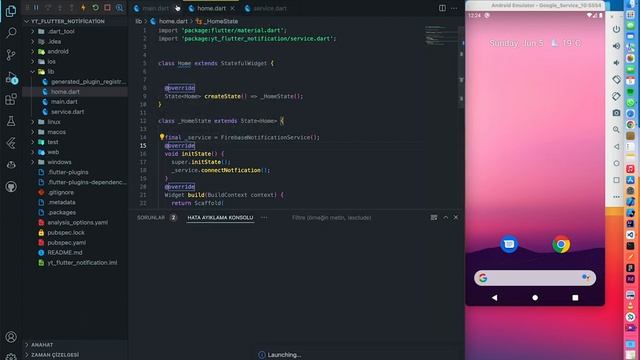Screen dimensions: 640x360
Task: Open the Source Control view
Action: 11,55
